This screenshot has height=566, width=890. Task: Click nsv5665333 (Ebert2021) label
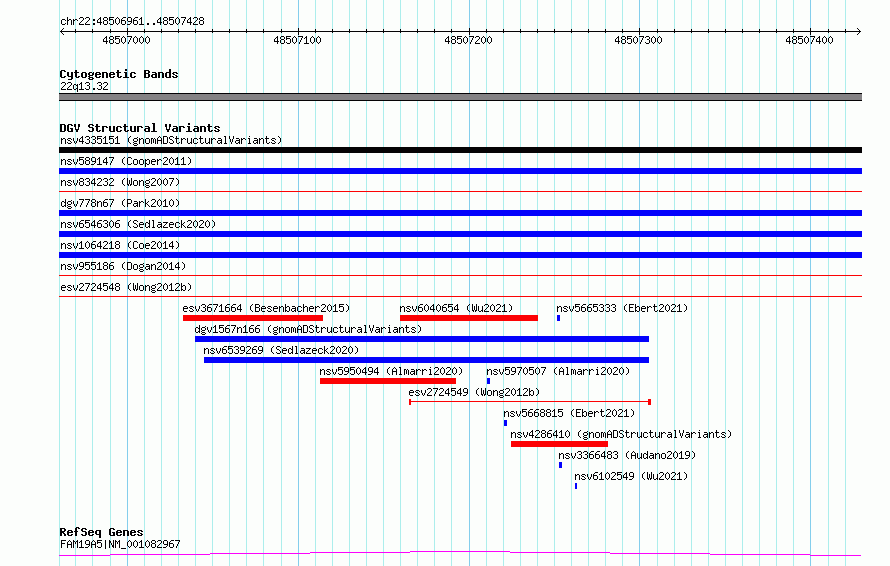point(622,308)
